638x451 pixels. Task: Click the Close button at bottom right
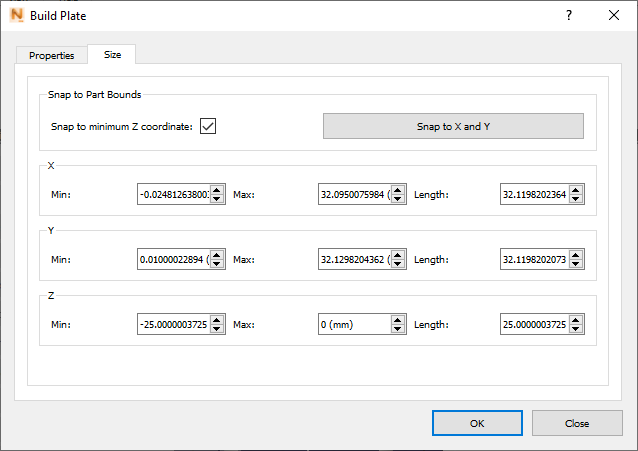point(577,423)
